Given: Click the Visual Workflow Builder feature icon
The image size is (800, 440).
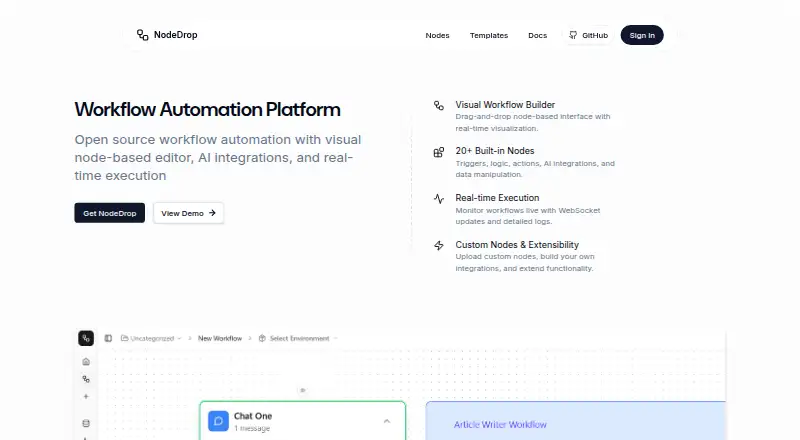Looking at the screenshot, I should coord(439,105).
